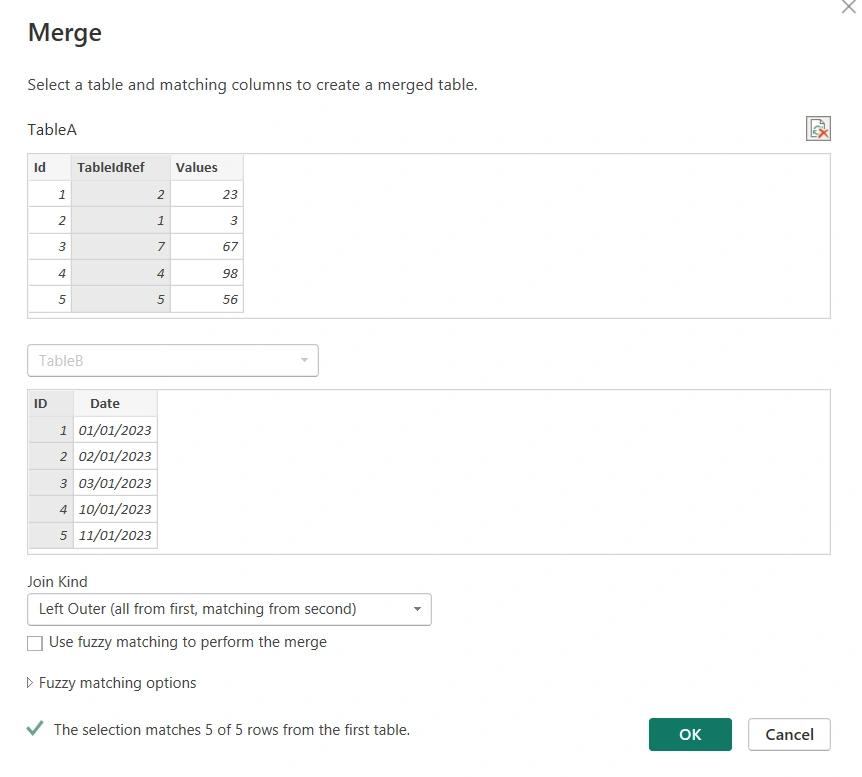862x777 pixels.
Task: Click the 10/01/2023 date cell
Action: [x=115, y=509]
